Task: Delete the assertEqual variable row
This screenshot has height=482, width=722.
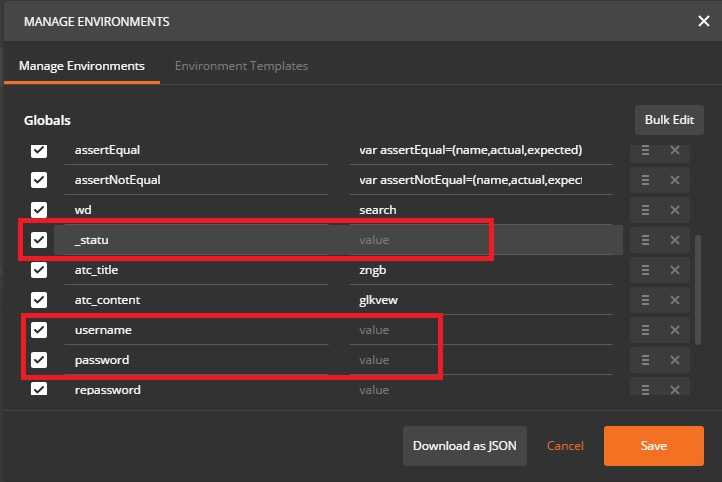Action: pos(674,151)
